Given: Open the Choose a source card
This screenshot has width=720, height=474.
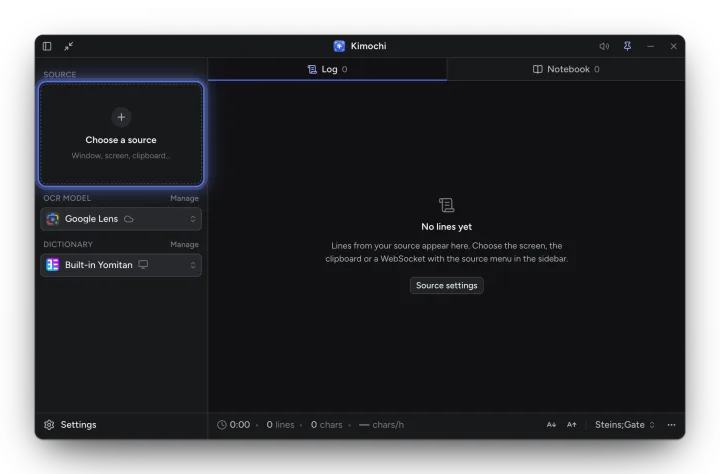Looking at the screenshot, I should point(121,134).
